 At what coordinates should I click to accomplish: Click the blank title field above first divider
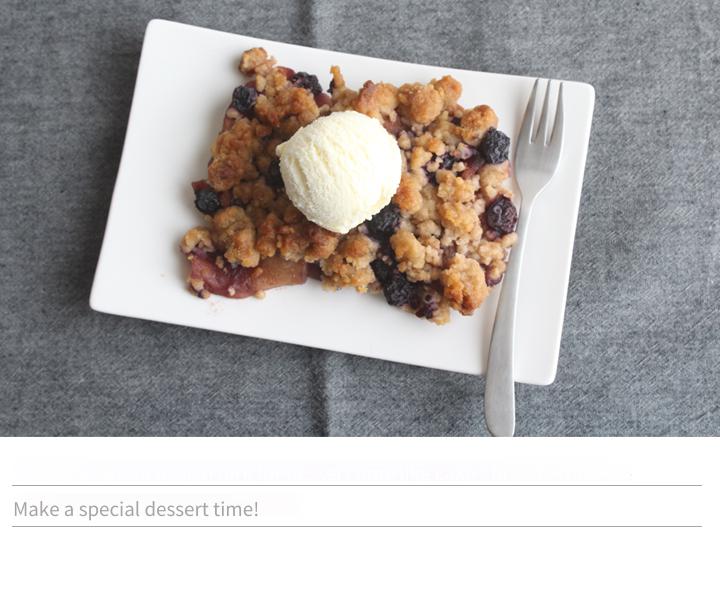click(x=357, y=469)
